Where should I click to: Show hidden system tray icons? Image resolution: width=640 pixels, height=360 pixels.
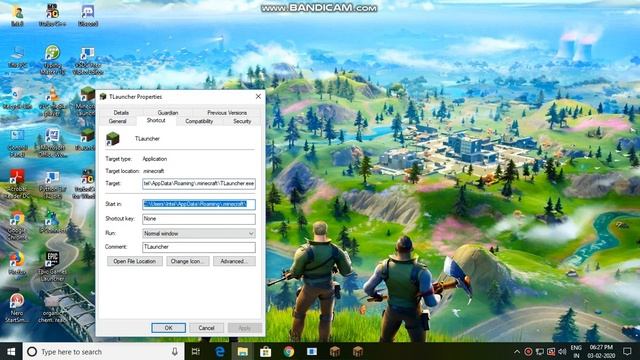point(517,351)
